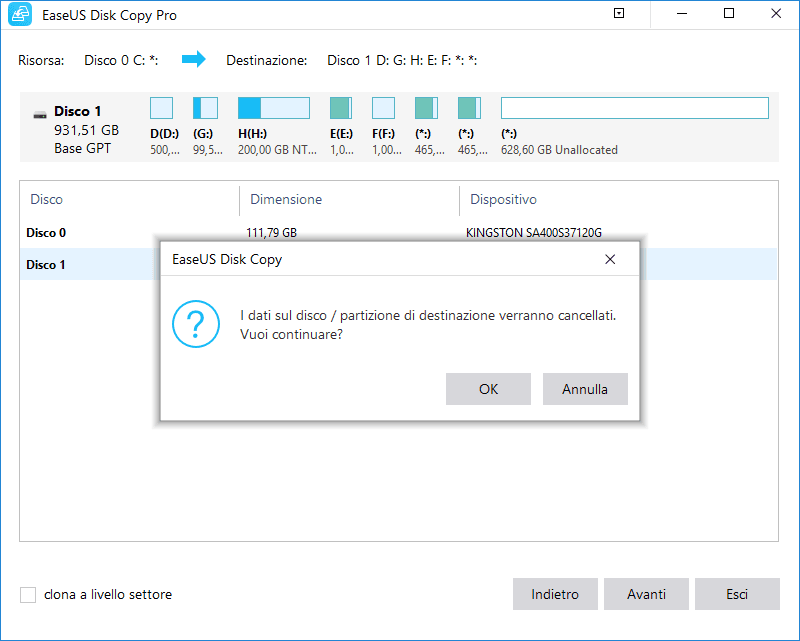Go back with the Indietro button
This screenshot has width=800, height=641.
coord(555,594)
